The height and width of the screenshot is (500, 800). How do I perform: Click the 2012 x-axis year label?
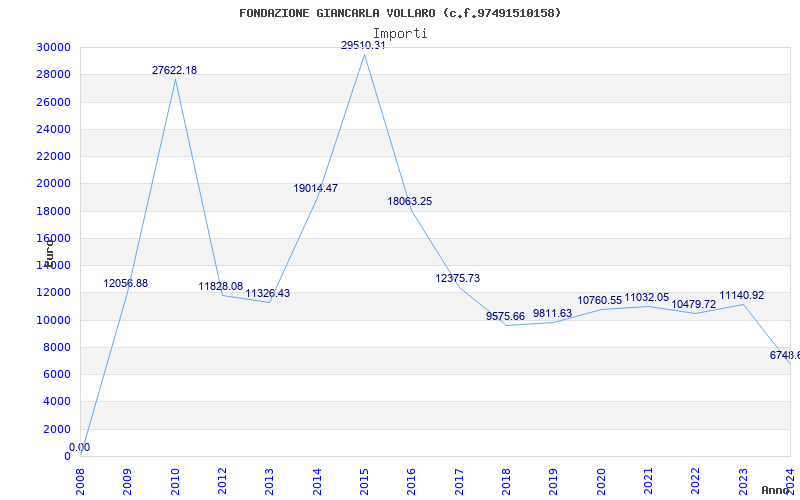222,482
